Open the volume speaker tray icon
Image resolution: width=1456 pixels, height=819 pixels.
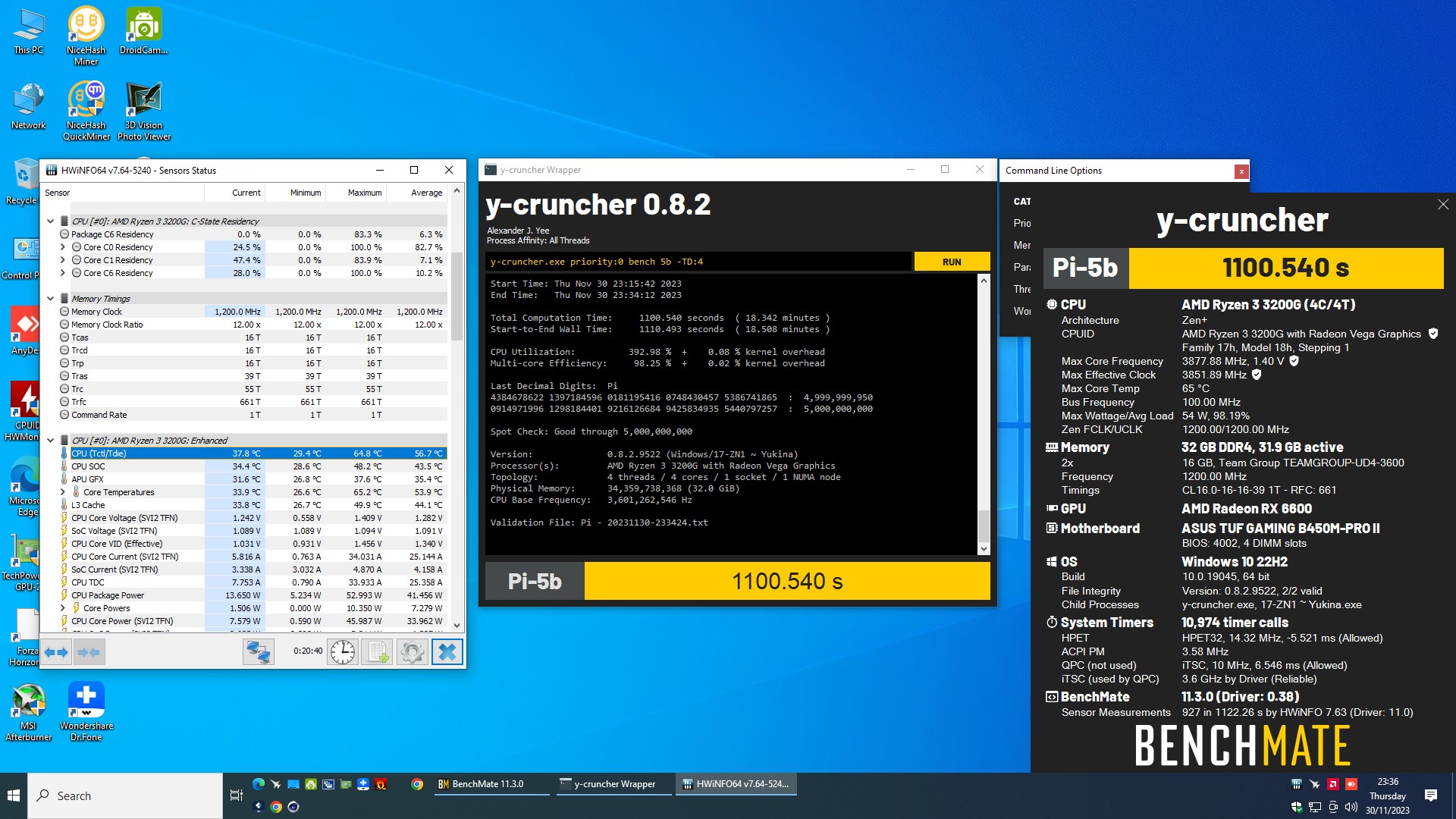(x=1351, y=807)
